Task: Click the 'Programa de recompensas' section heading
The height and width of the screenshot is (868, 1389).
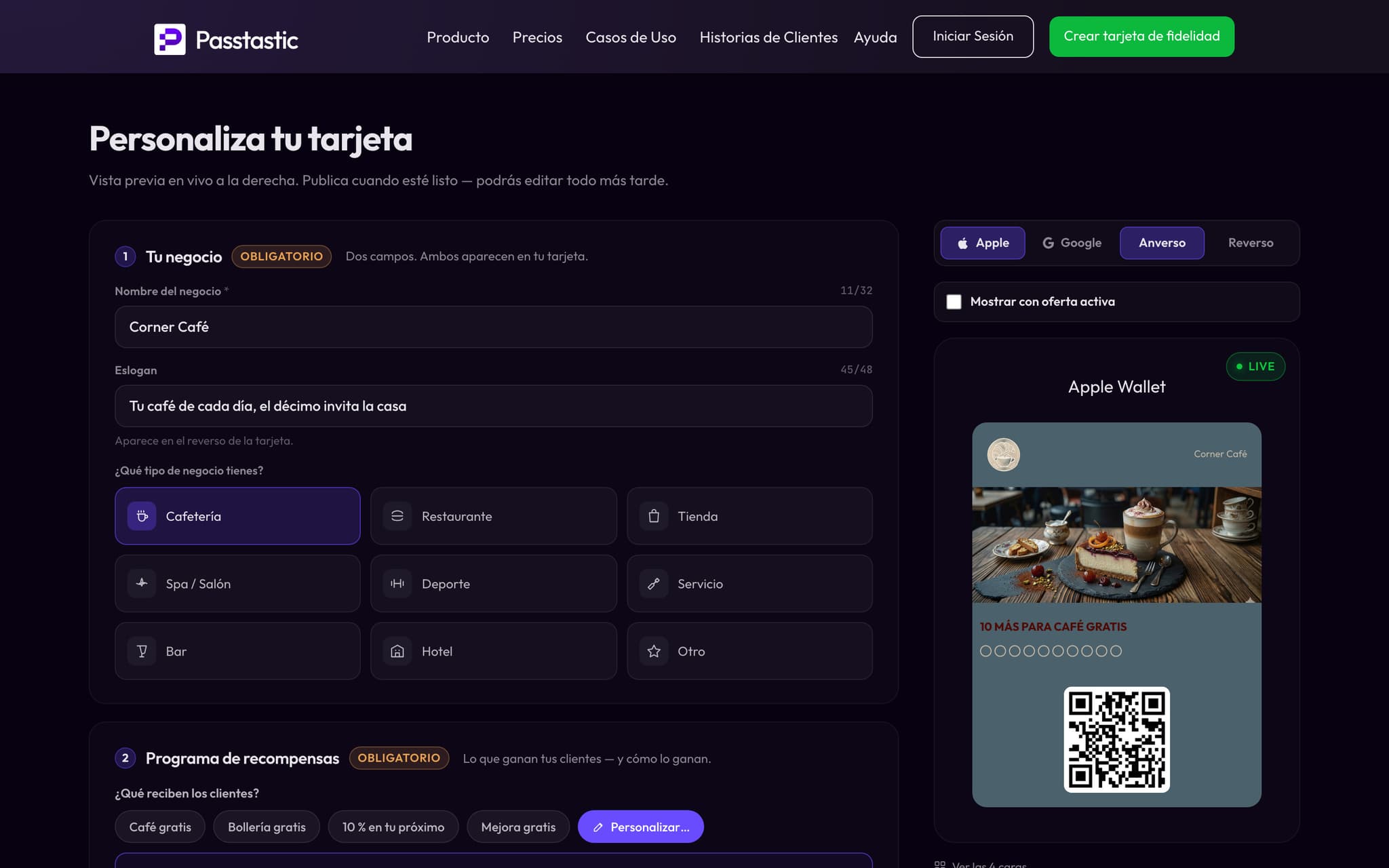Action: pos(242,758)
